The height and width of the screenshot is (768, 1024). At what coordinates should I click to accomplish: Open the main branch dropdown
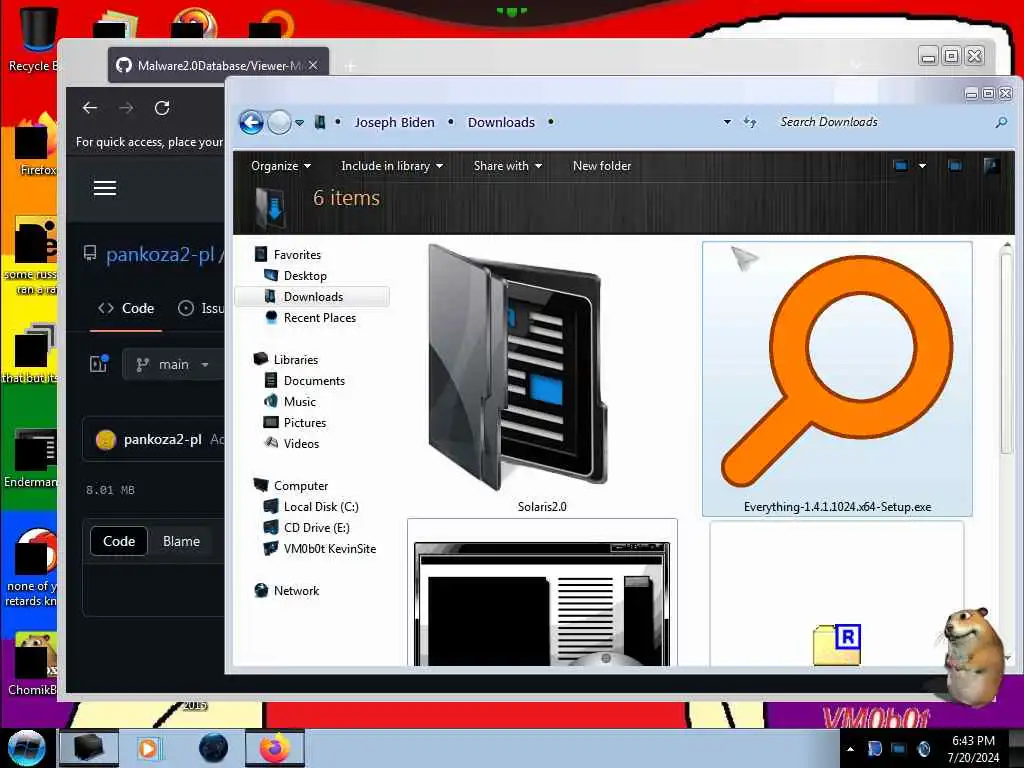[172, 364]
